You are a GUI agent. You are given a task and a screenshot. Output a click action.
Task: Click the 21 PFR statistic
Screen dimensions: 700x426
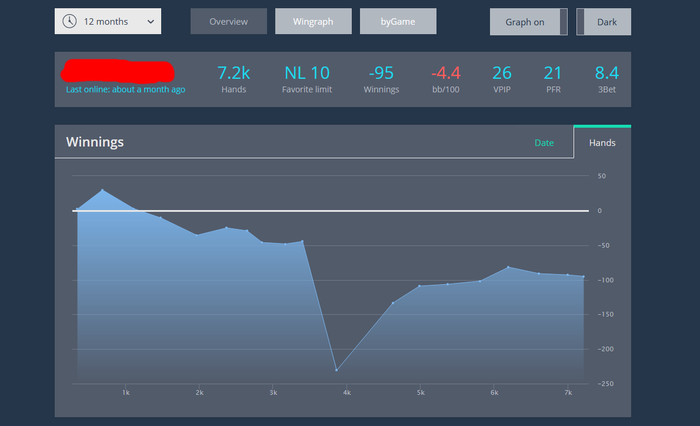coord(553,79)
